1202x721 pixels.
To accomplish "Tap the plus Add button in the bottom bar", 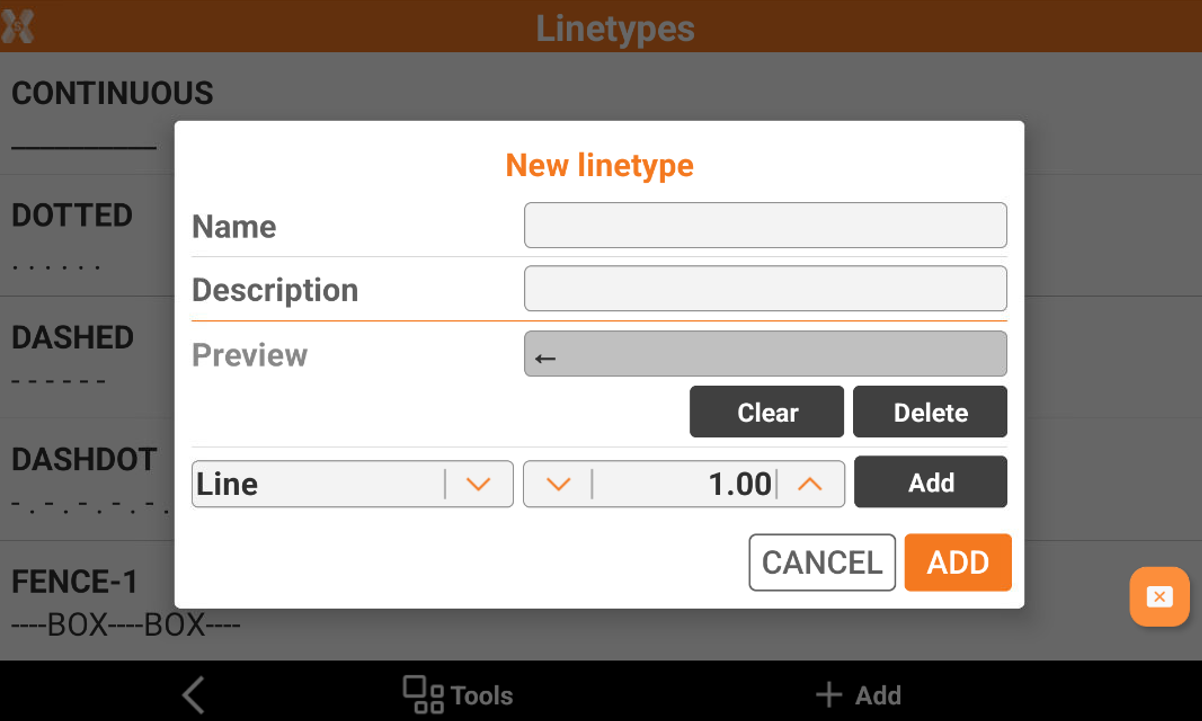I will point(858,695).
